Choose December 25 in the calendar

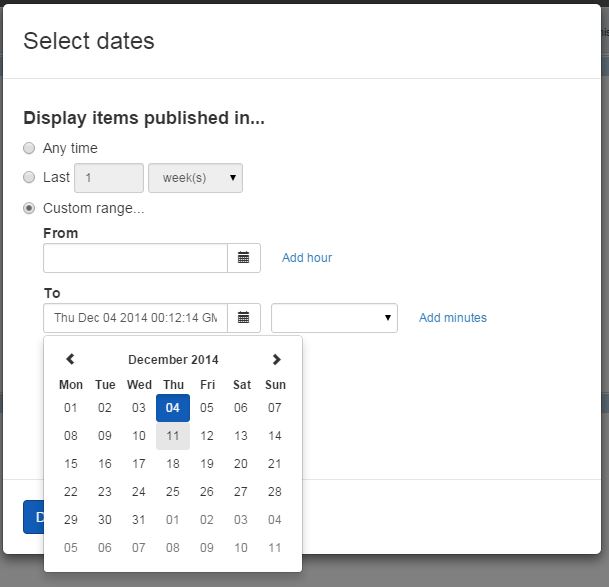coord(173,492)
